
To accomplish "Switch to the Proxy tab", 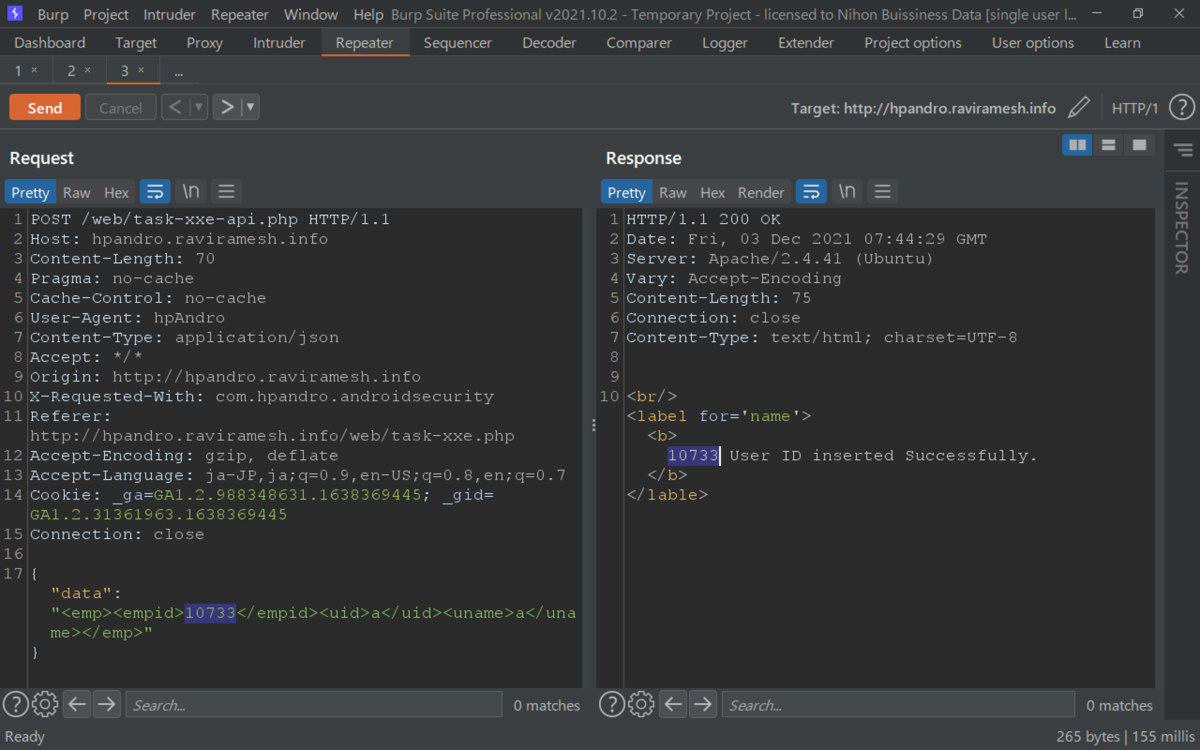I will (x=205, y=43).
